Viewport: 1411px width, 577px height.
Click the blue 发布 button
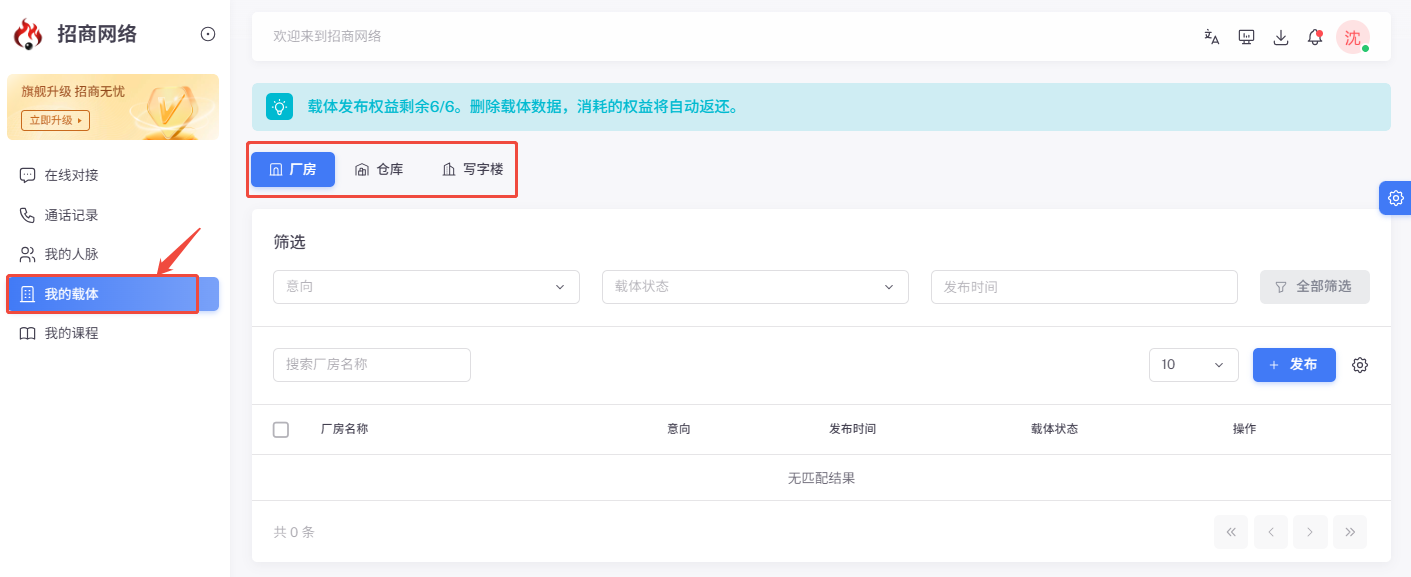[x=1294, y=365]
